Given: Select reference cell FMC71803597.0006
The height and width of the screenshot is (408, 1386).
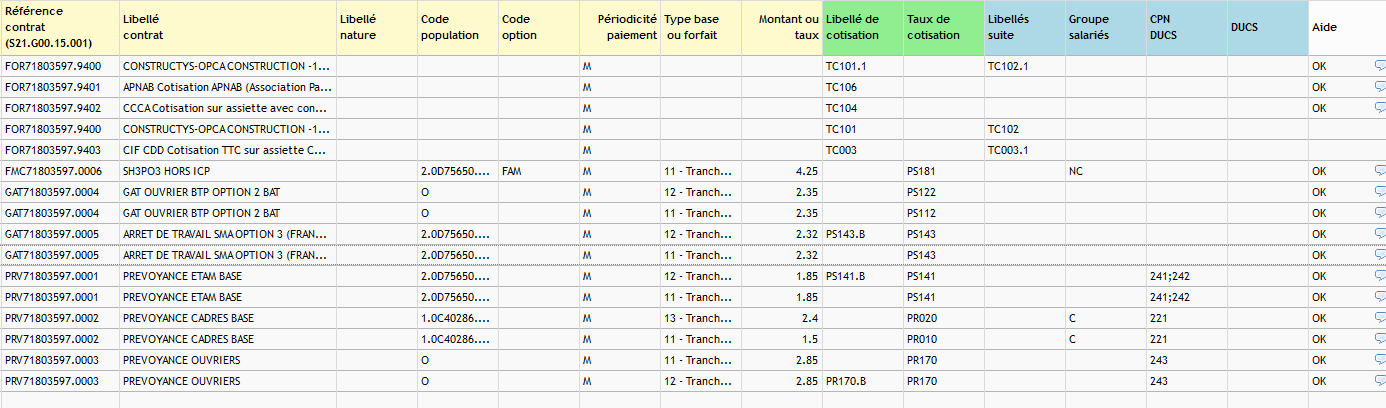Looking at the screenshot, I should (59, 171).
